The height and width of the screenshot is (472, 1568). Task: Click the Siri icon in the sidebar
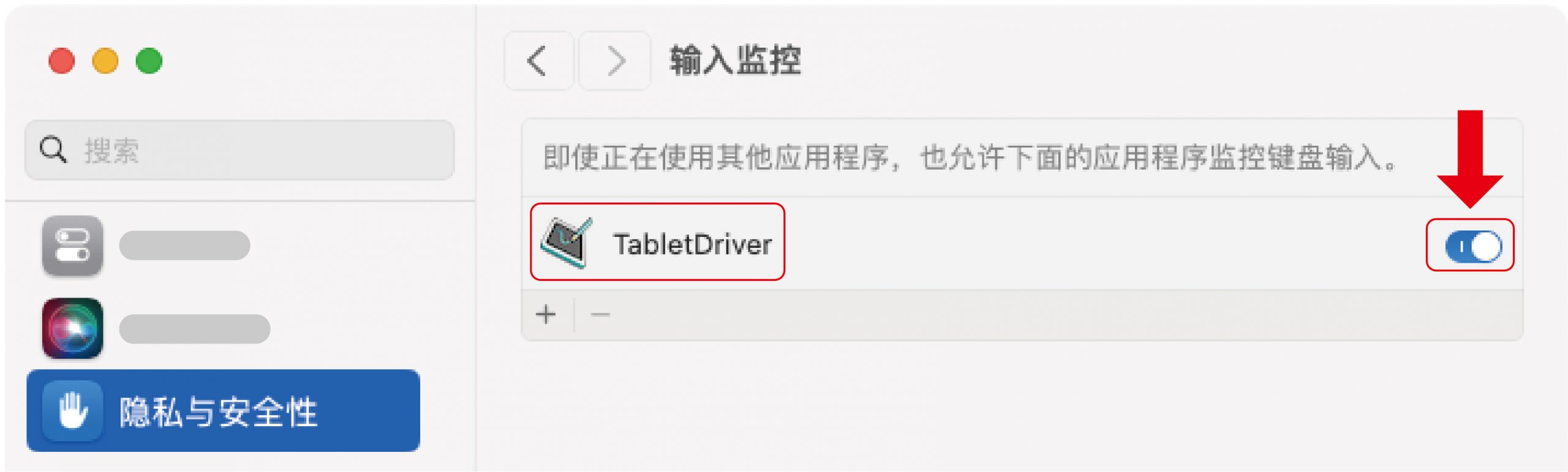tap(72, 329)
